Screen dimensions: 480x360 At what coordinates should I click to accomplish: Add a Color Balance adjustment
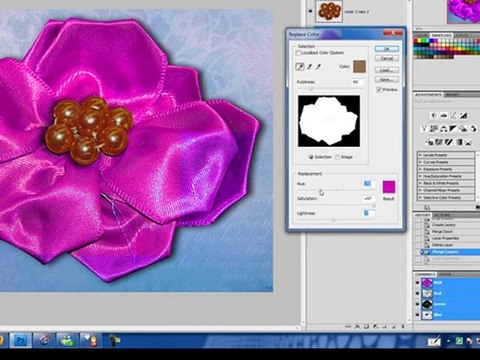444,128
